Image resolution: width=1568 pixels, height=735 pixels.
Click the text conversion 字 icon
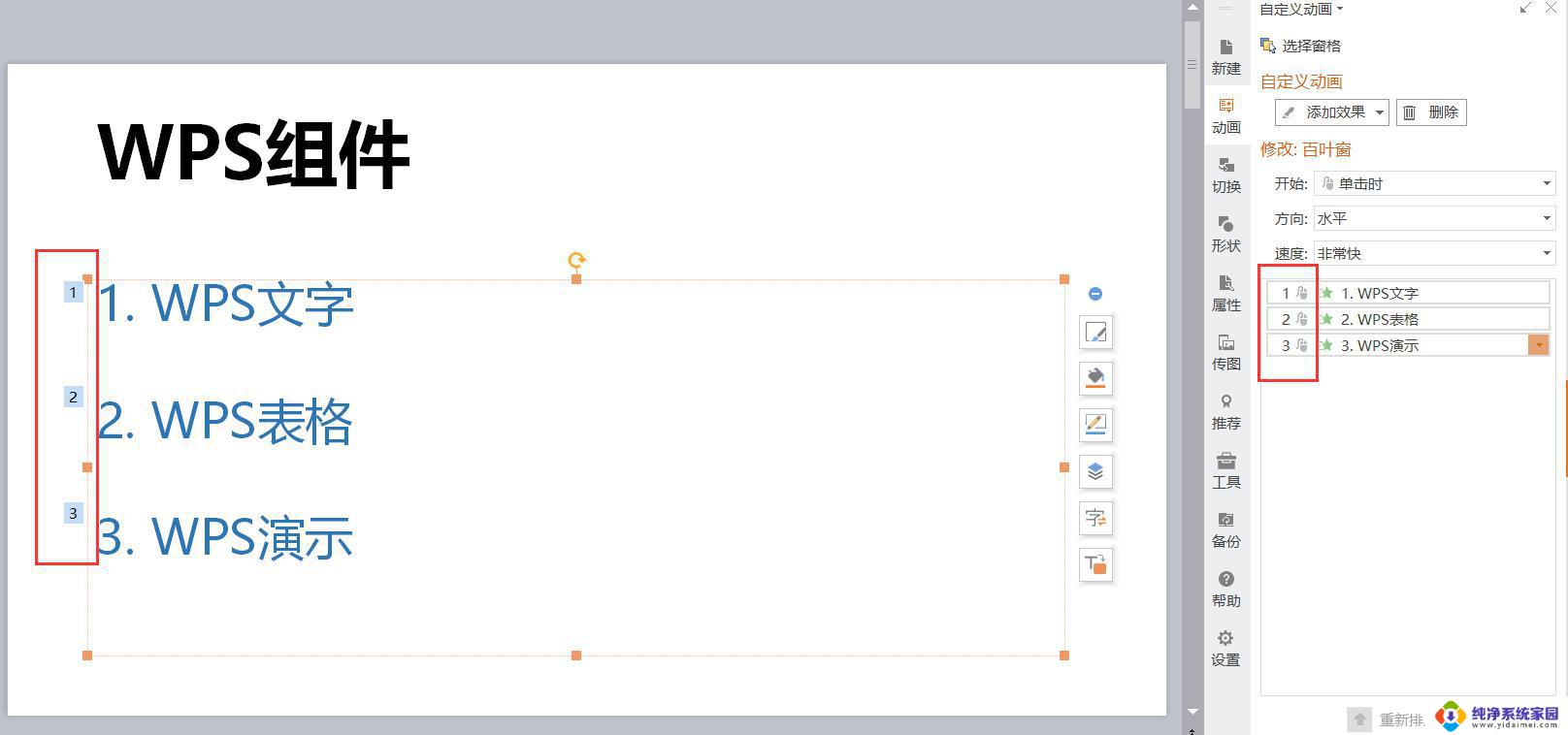(1095, 518)
